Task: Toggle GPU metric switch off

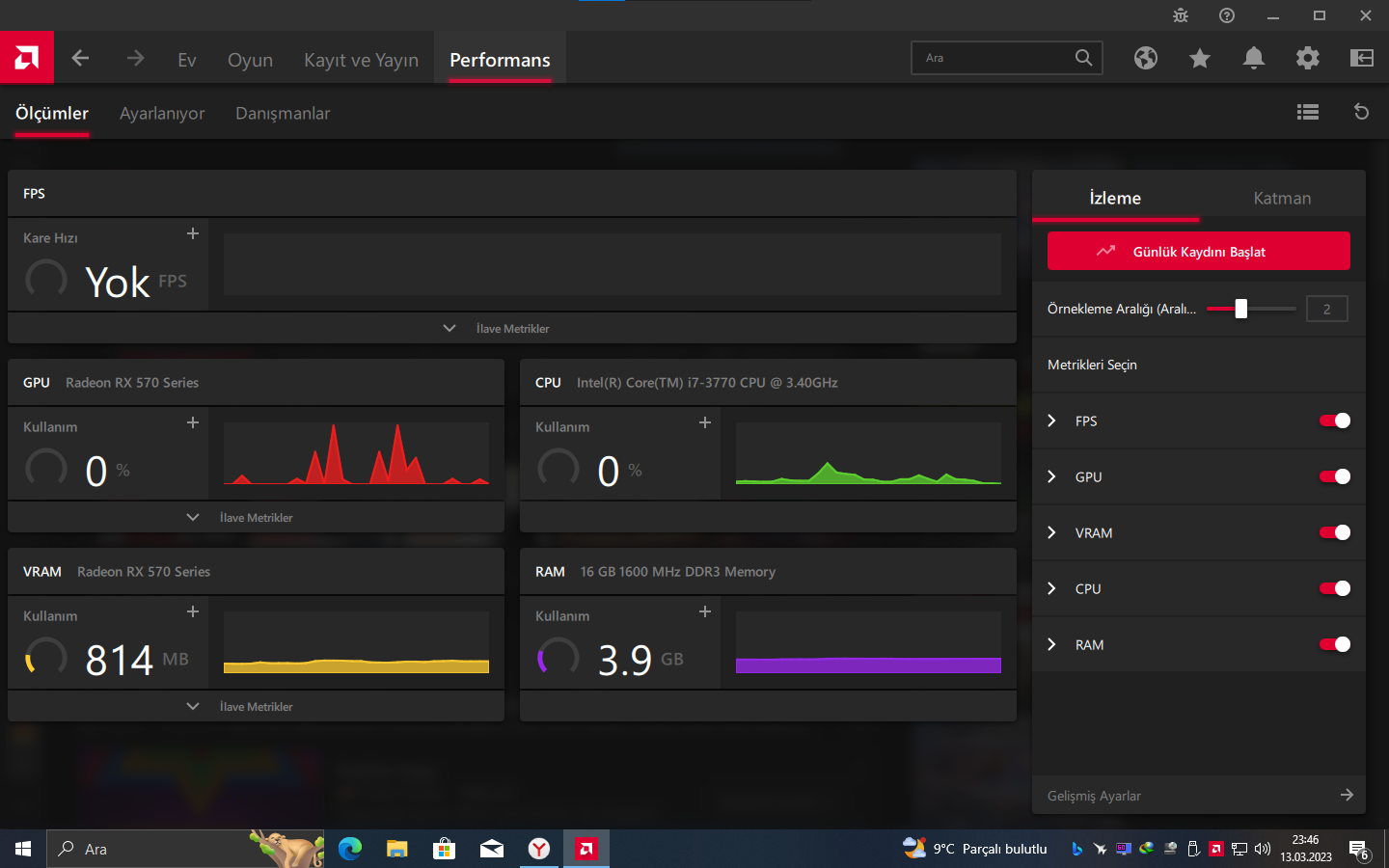Action: pos(1335,476)
